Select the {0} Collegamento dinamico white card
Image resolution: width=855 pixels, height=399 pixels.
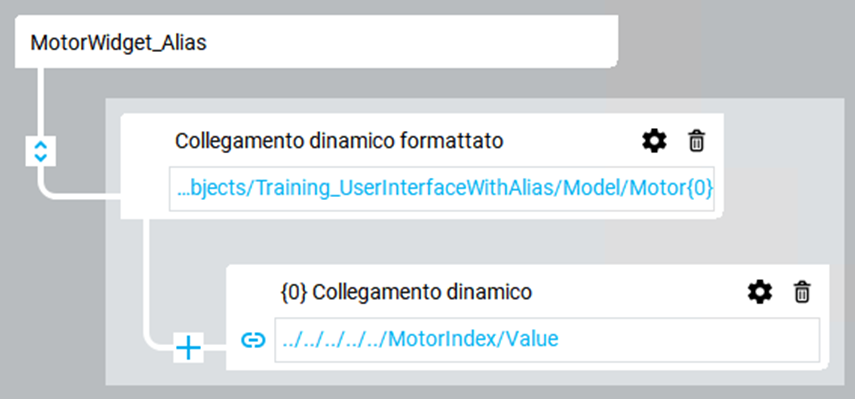click(527, 317)
